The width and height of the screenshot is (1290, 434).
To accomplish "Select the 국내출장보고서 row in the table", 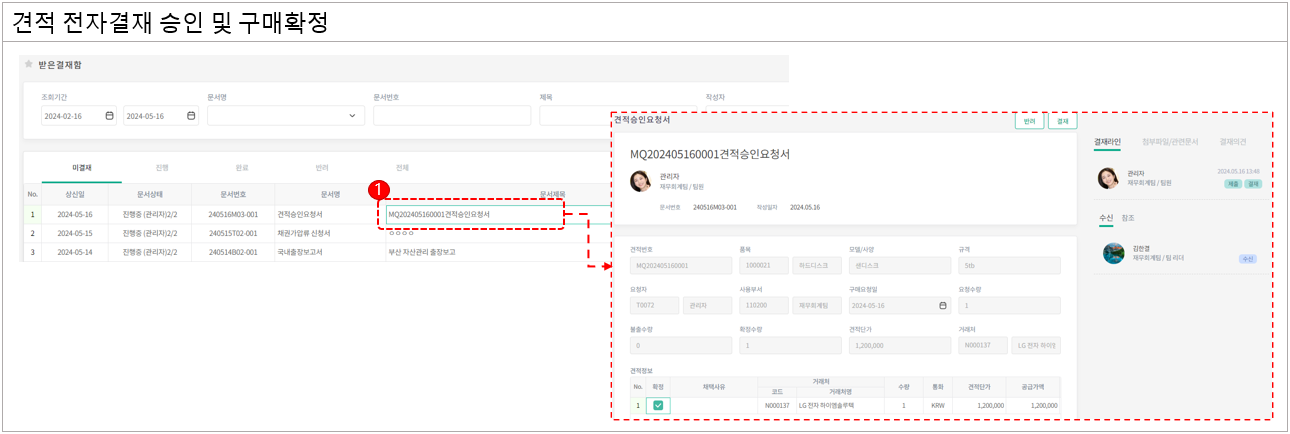I will pyautogui.click(x=309, y=252).
